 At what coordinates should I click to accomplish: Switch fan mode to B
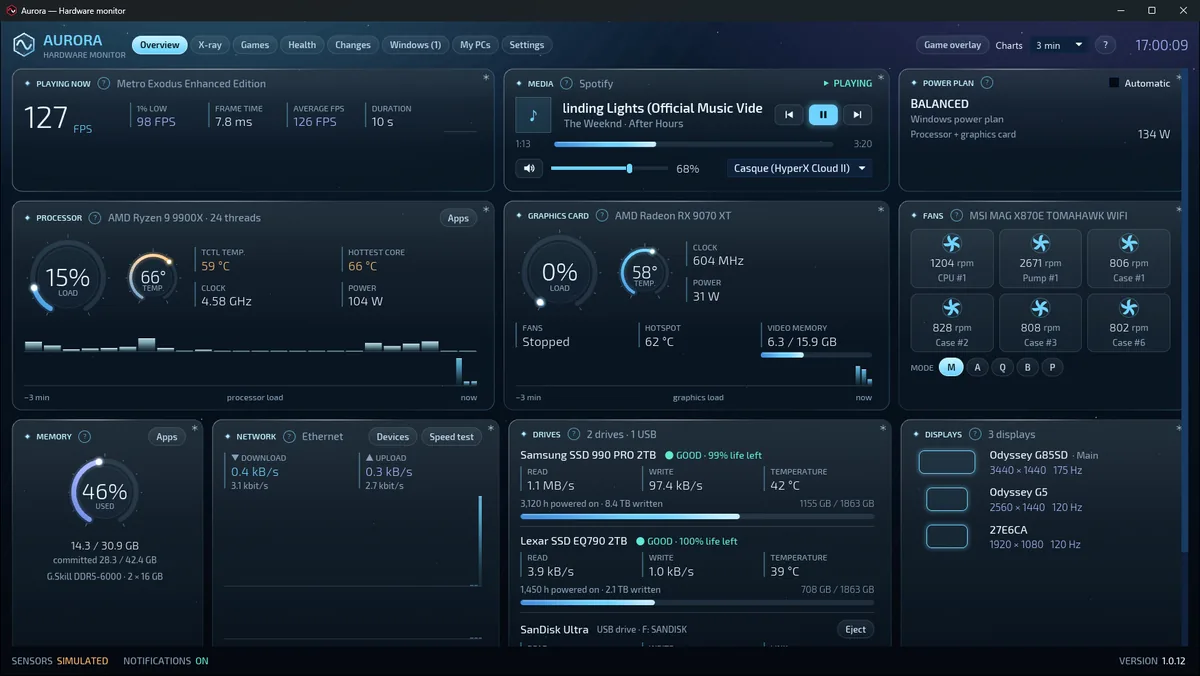[1027, 367]
